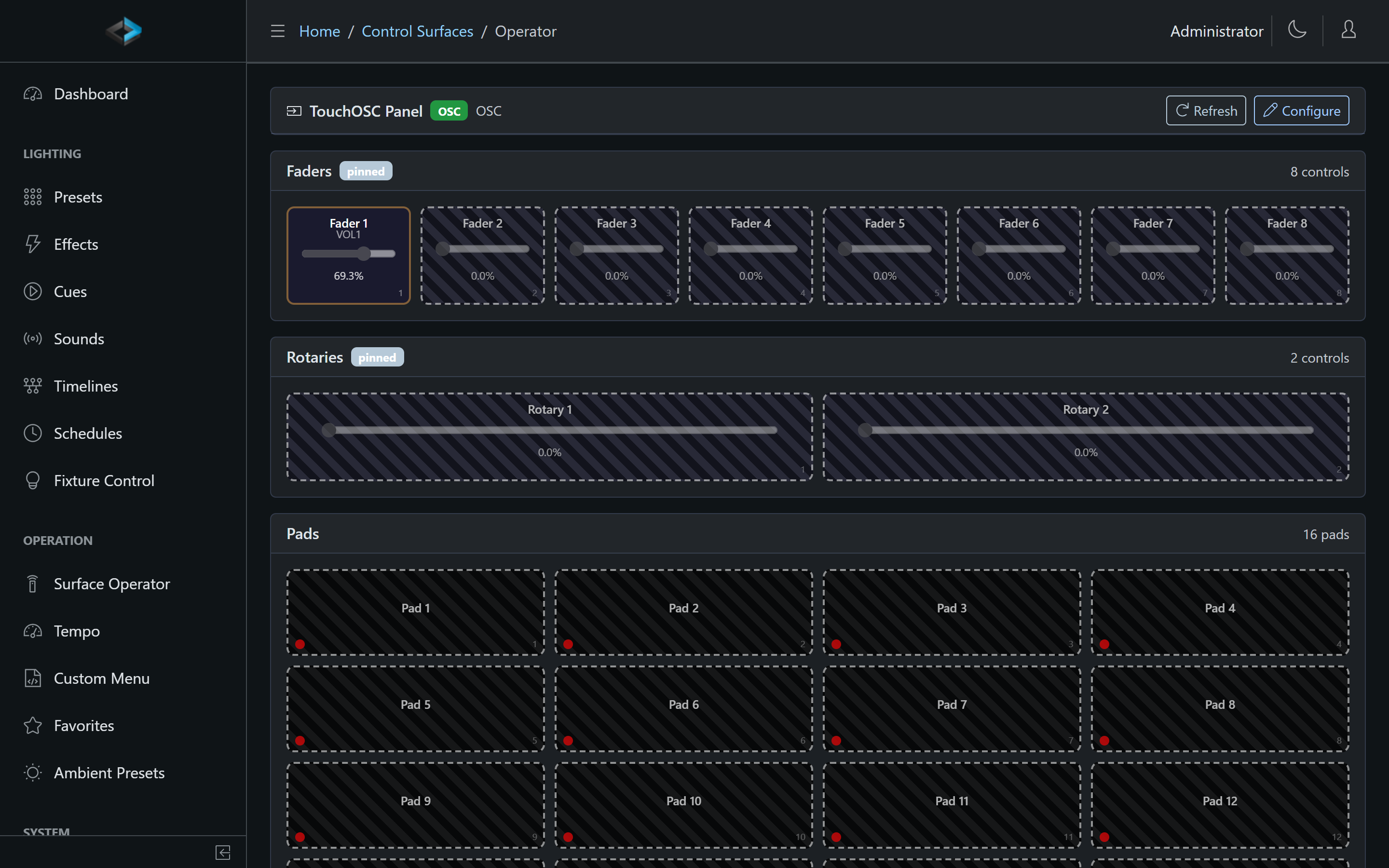Click the Rotary 2 slider

tap(1085, 430)
